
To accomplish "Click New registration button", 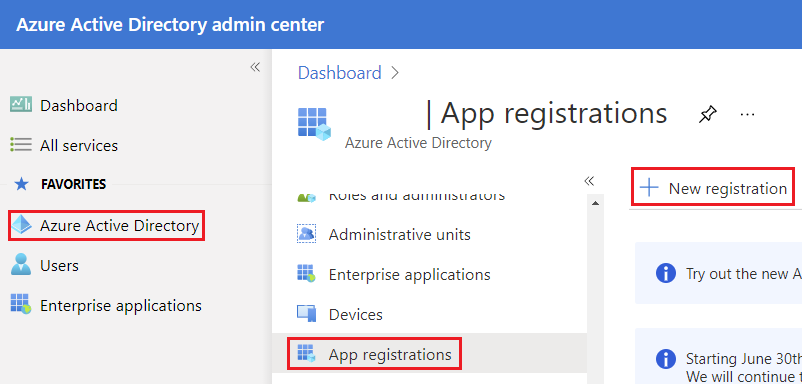I will [x=713, y=188].
